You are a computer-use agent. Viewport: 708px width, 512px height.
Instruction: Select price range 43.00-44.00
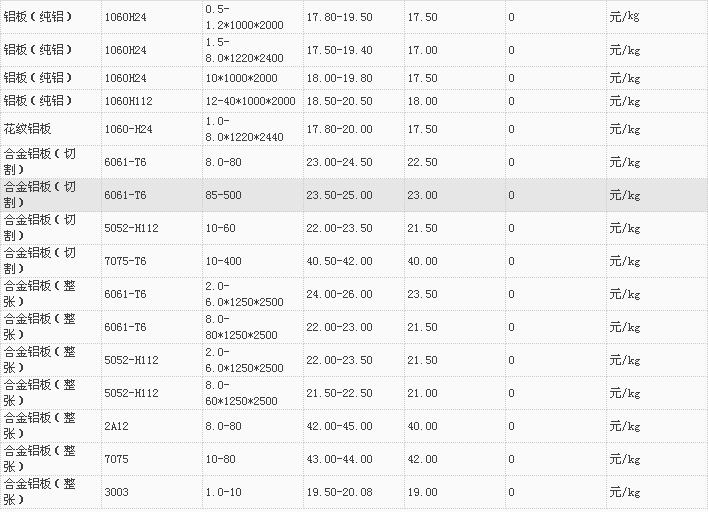[339, 459]
